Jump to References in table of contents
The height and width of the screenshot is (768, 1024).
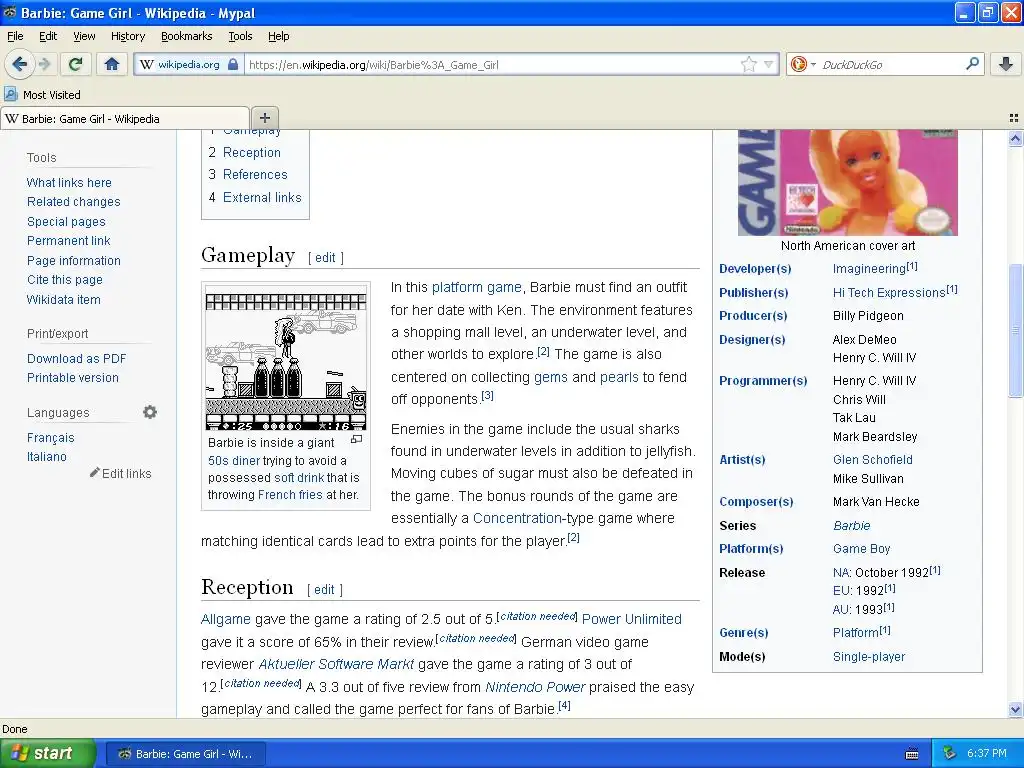click(255, 174)
